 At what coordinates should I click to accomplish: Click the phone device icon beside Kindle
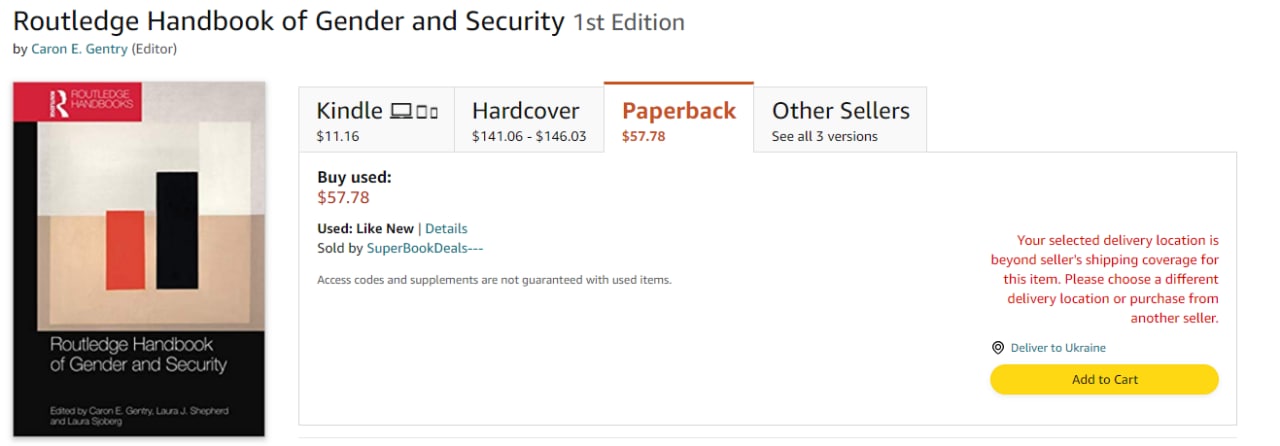click(x=433, y=112)
